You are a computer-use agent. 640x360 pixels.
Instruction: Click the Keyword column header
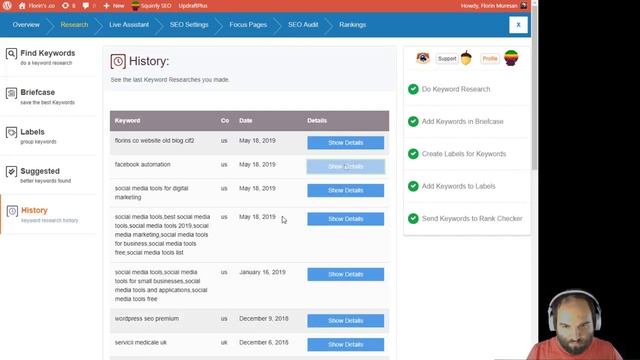pyautogui.click(x=127, y=121)
